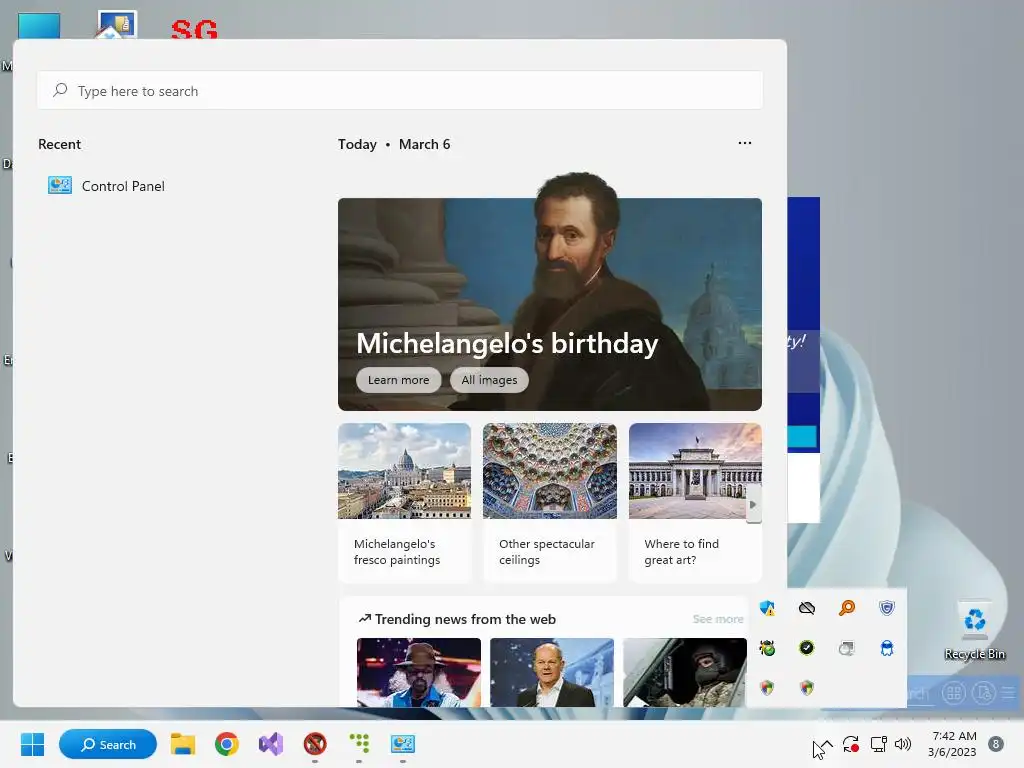The height and width of the screenshot is (768, 1024).
Task: Click the black circle checkmark tray icon
Action: tap(807, 648)
